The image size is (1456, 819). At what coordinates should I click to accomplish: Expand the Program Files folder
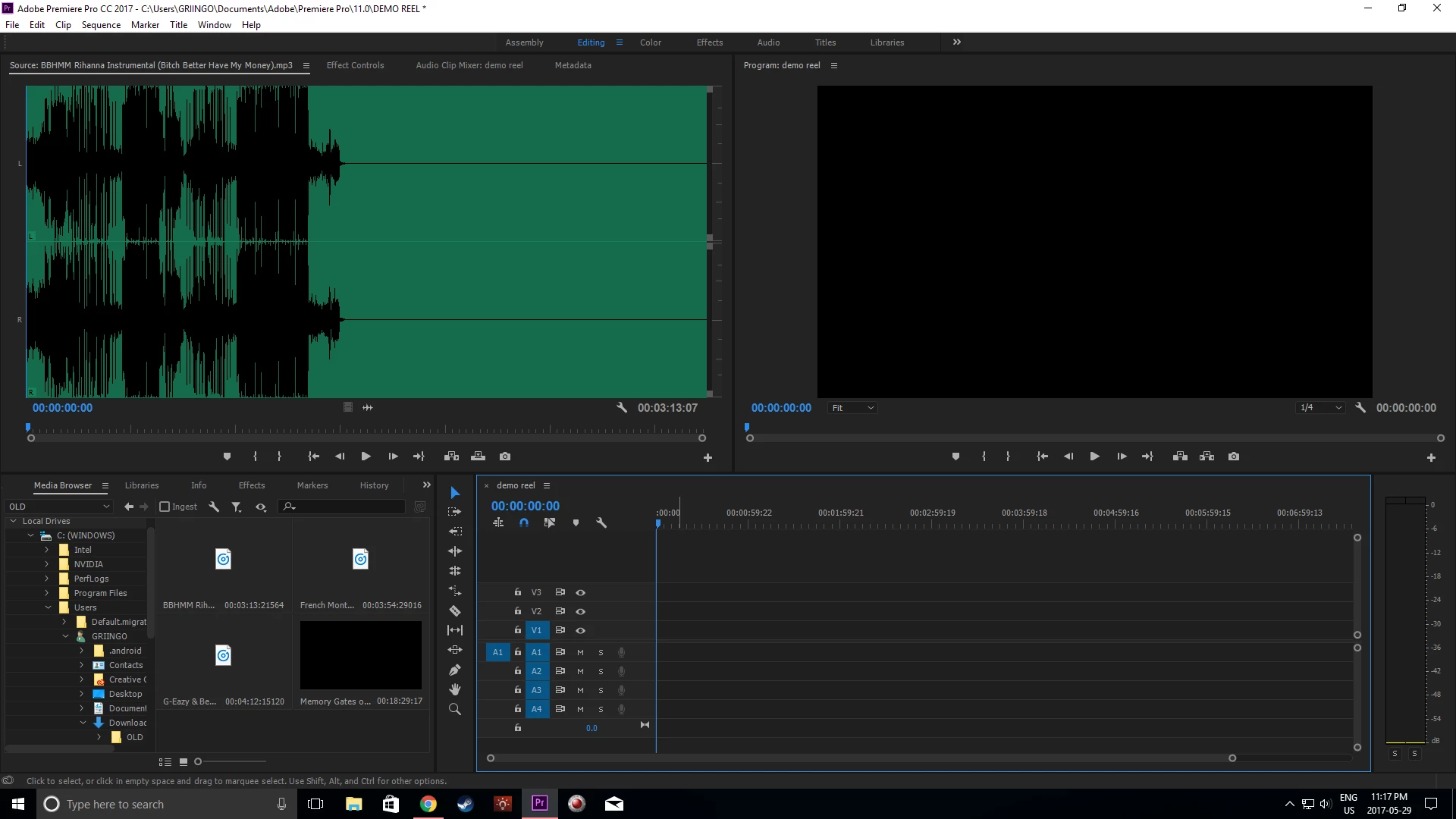pos(46,593)
